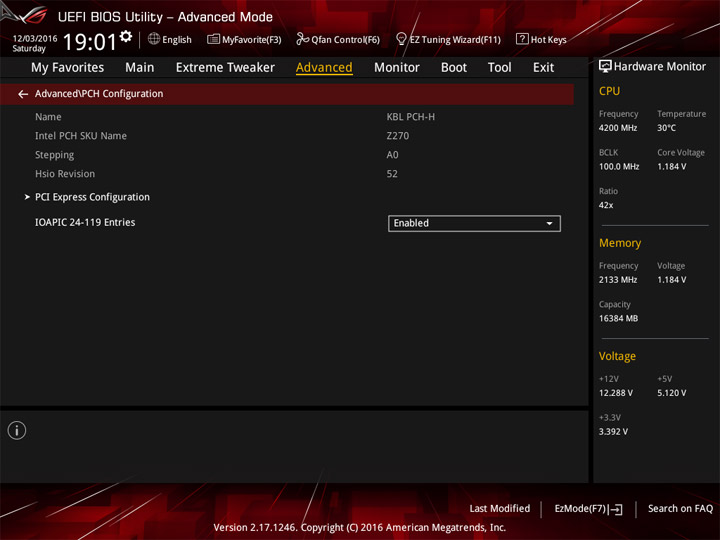Click the settings gear next to the clock

pos(126,36)
